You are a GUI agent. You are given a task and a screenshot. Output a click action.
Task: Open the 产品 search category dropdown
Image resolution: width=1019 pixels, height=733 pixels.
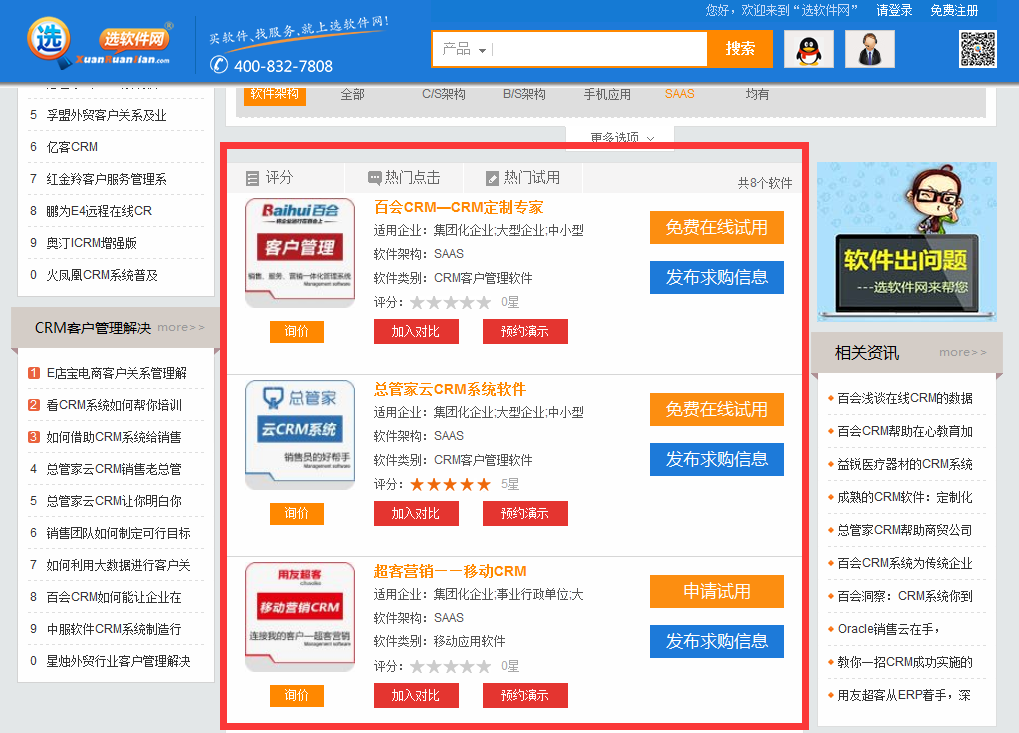point(464,49)
